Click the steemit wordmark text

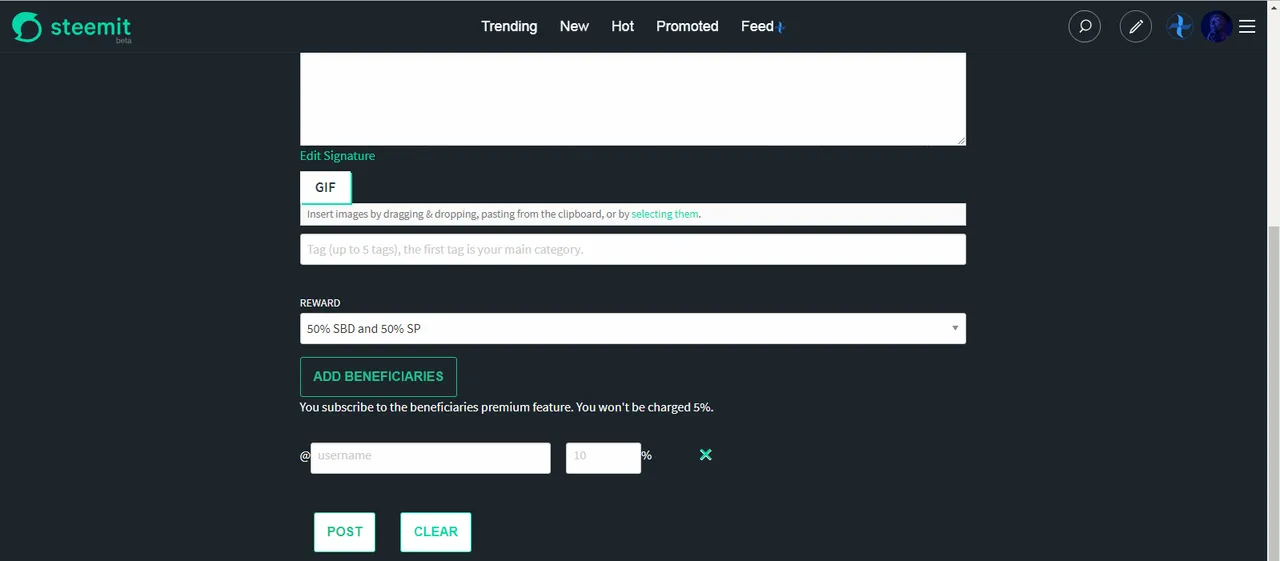[x=91, y=27]
